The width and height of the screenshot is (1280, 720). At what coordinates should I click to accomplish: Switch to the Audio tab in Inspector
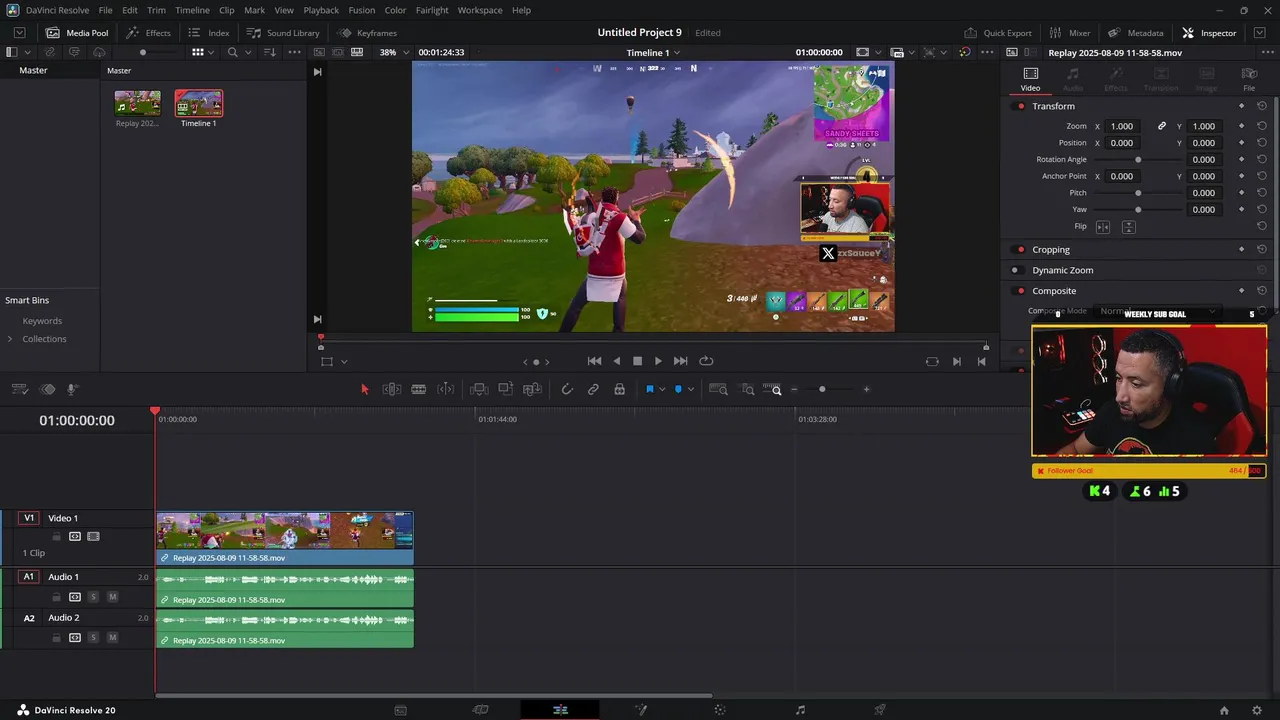click(1073, 79)
